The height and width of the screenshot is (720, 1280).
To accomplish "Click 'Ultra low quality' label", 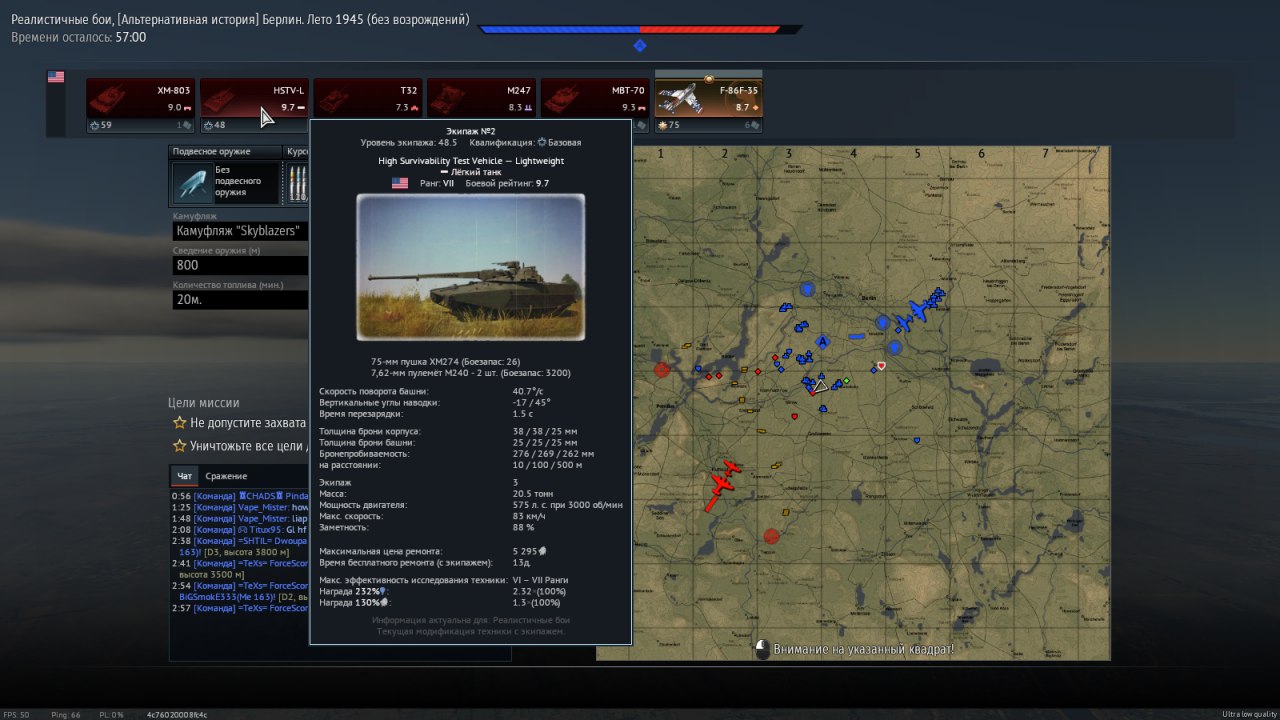I will (1248, 714).
